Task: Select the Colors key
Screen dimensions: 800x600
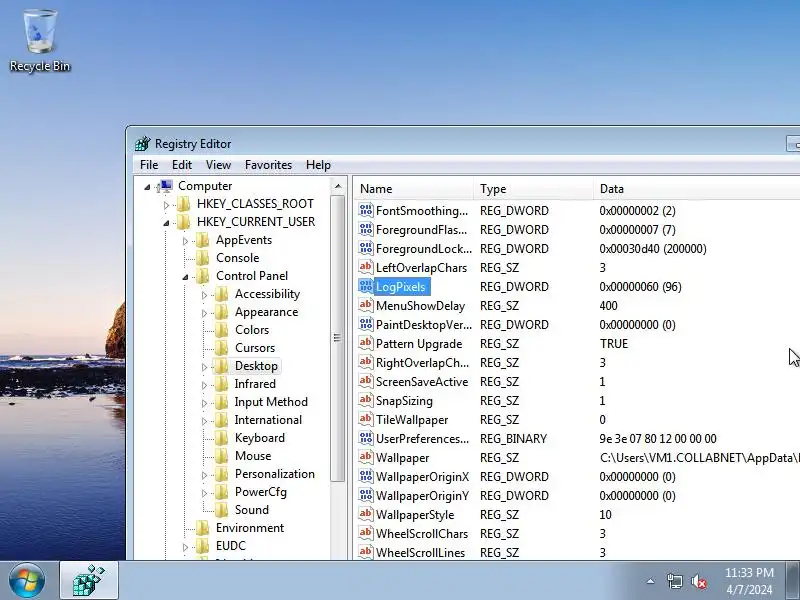Action: [x=252, y=330]
